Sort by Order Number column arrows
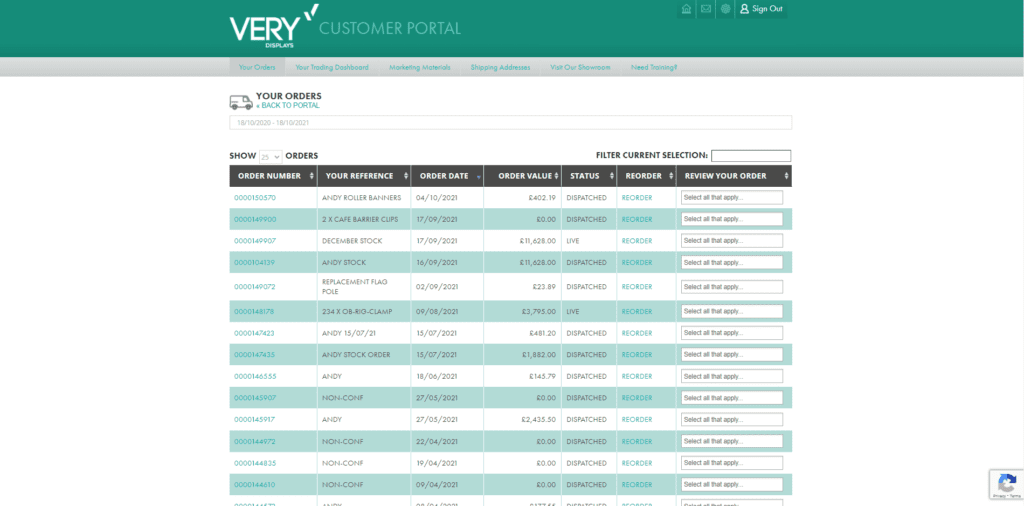 click(312, 176)
